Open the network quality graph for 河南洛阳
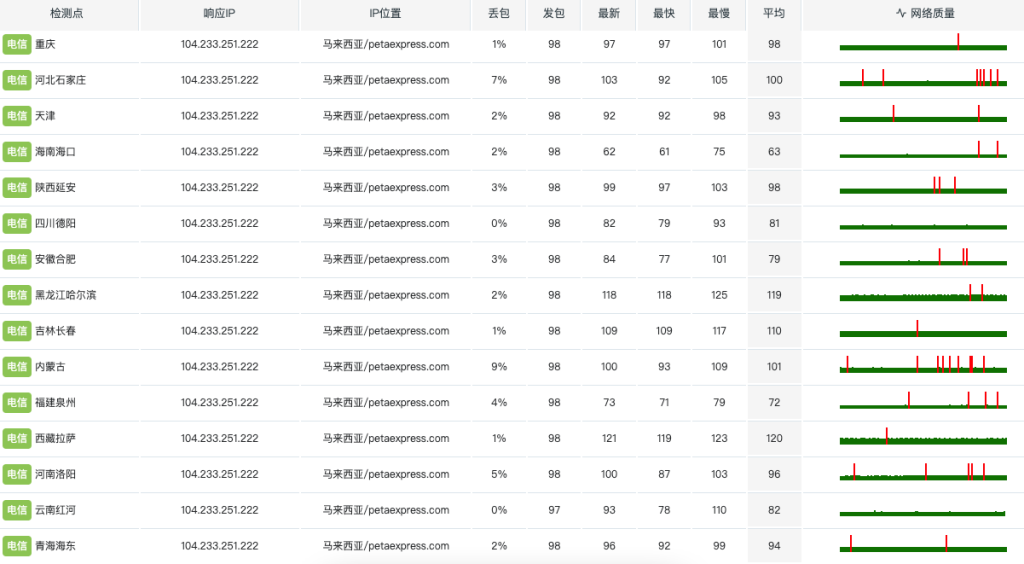 tap(922, 473)
